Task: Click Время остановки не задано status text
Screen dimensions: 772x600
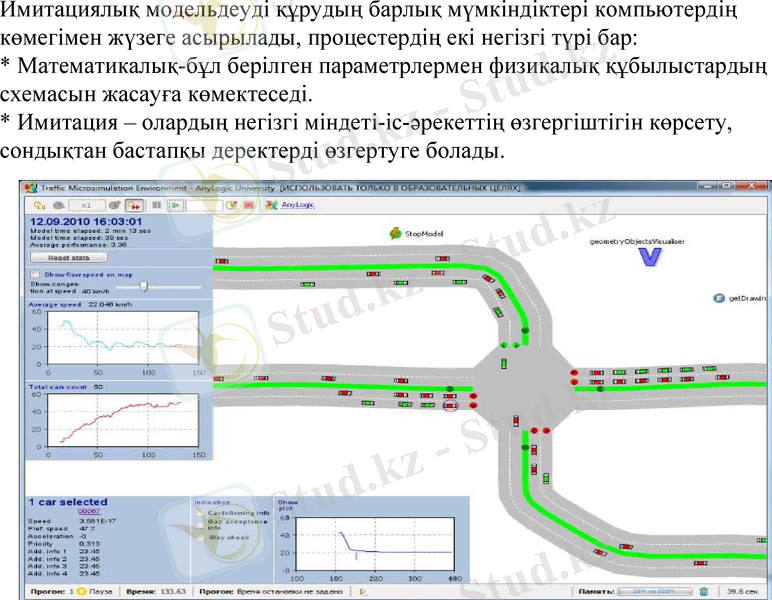Action: [x=290, y=591]
